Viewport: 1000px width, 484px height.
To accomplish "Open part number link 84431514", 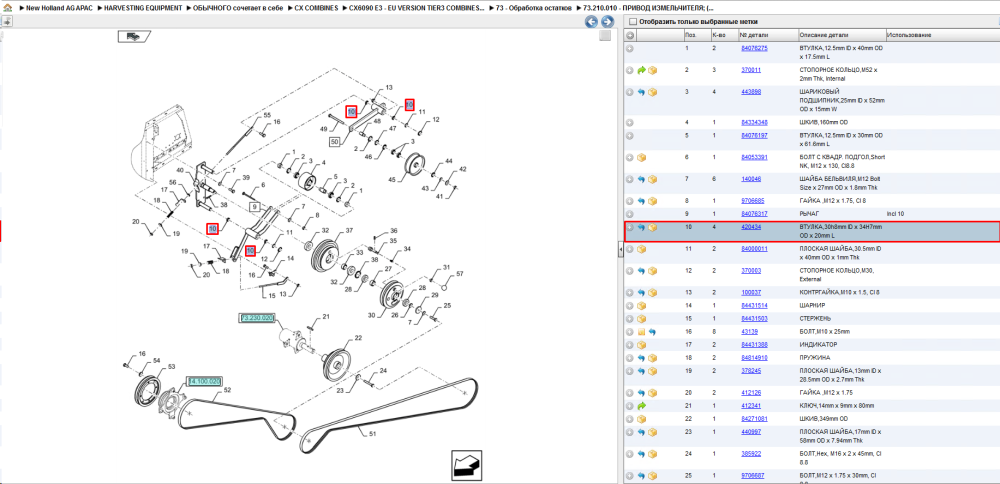I will [x=754, y=305].
